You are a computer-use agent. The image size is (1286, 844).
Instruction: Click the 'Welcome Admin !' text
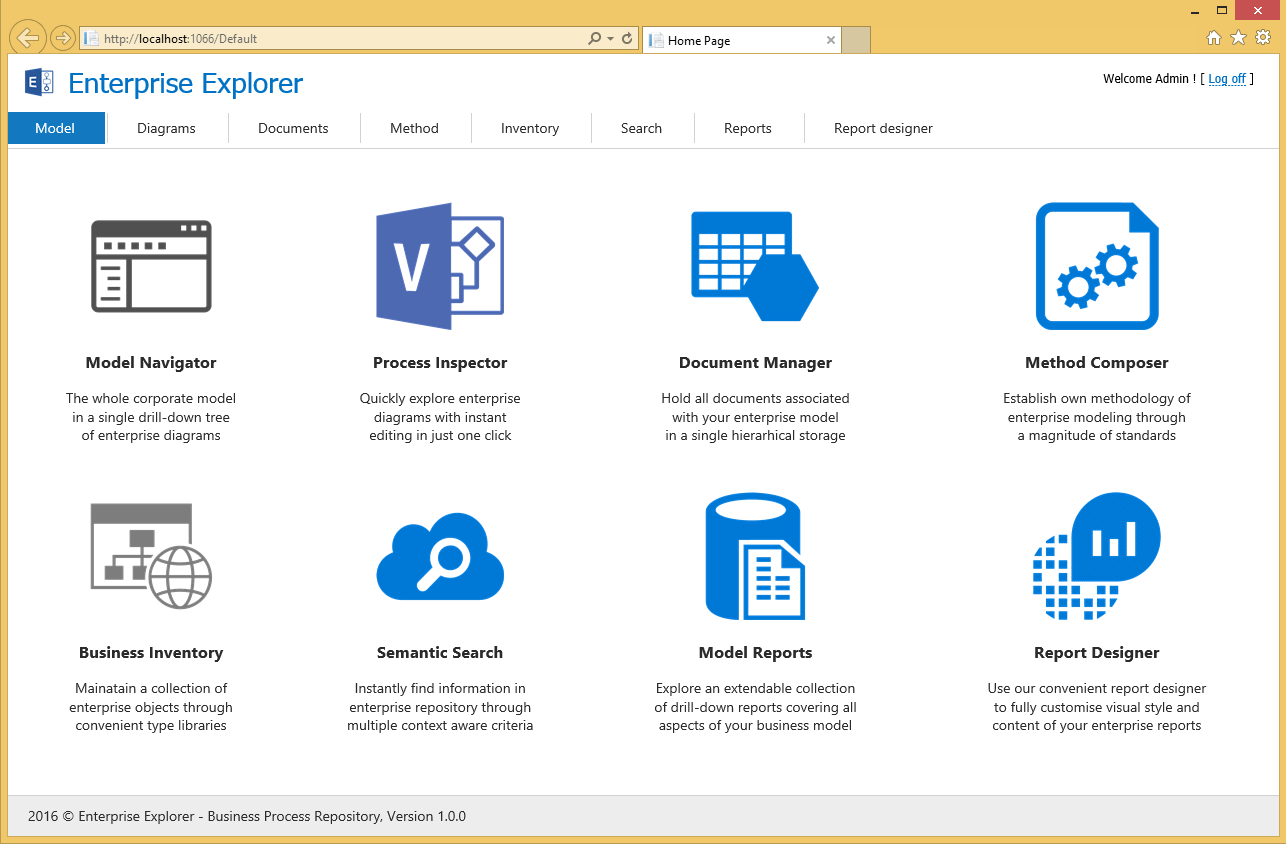(x=1149, y=79)
